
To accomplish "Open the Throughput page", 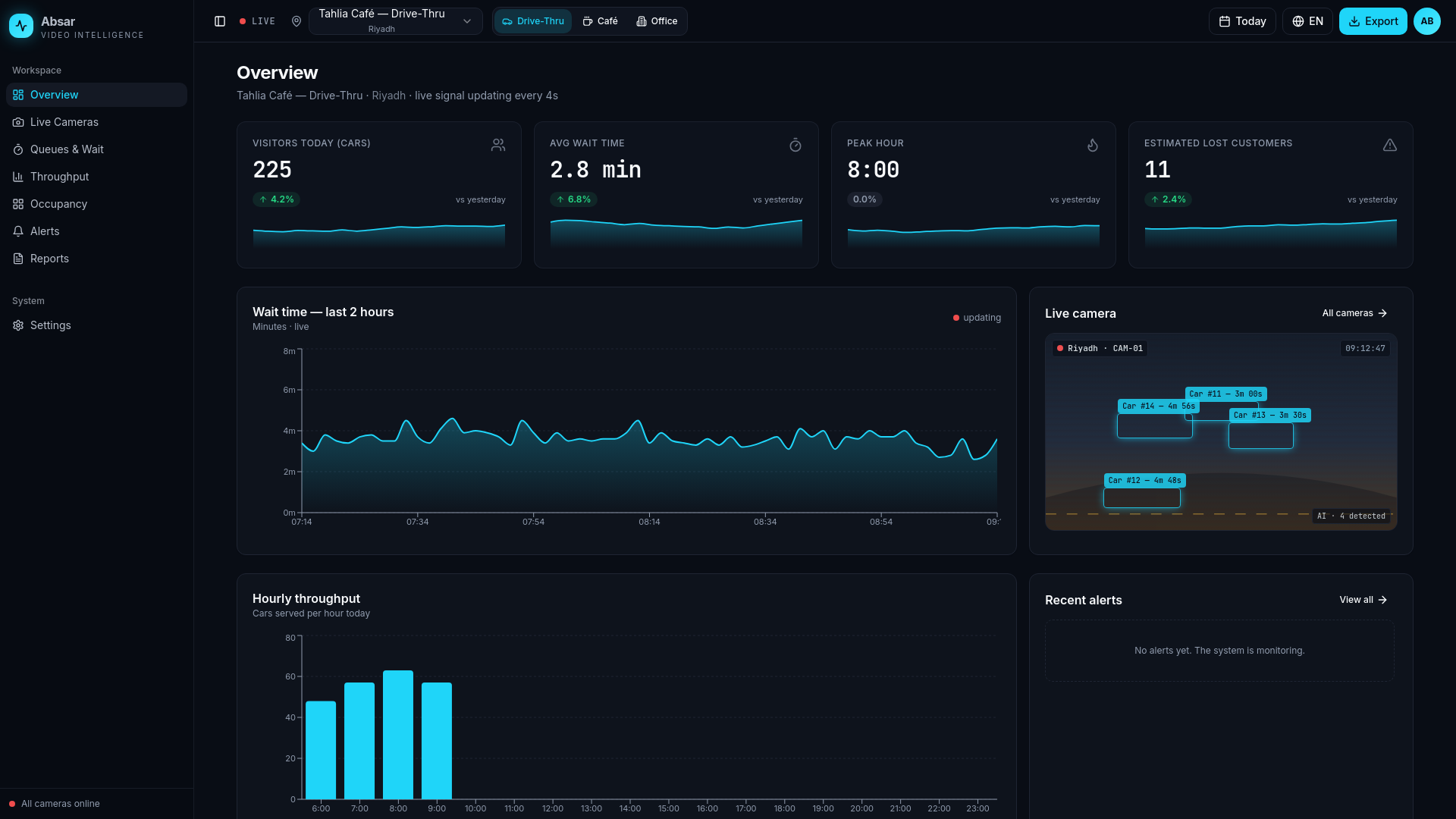I will tap(96, 177).
